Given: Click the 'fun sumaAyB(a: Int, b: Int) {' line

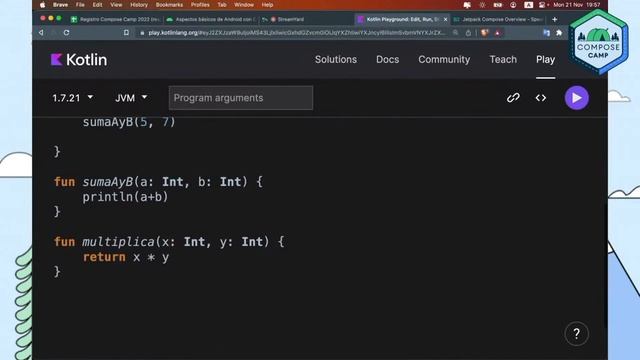Looking at the screenshot, I should pos(158,182).
